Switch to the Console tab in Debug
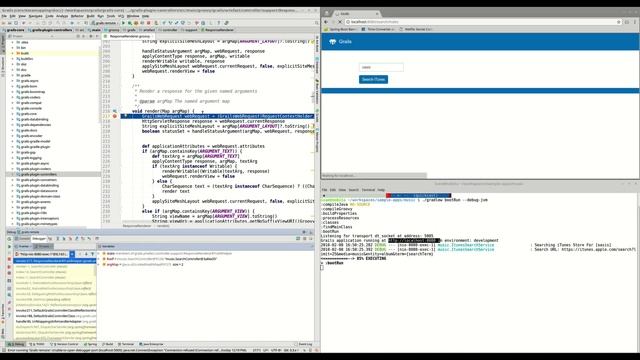The image size is (640, 360). pyautogui.click(x=22, y=239)
